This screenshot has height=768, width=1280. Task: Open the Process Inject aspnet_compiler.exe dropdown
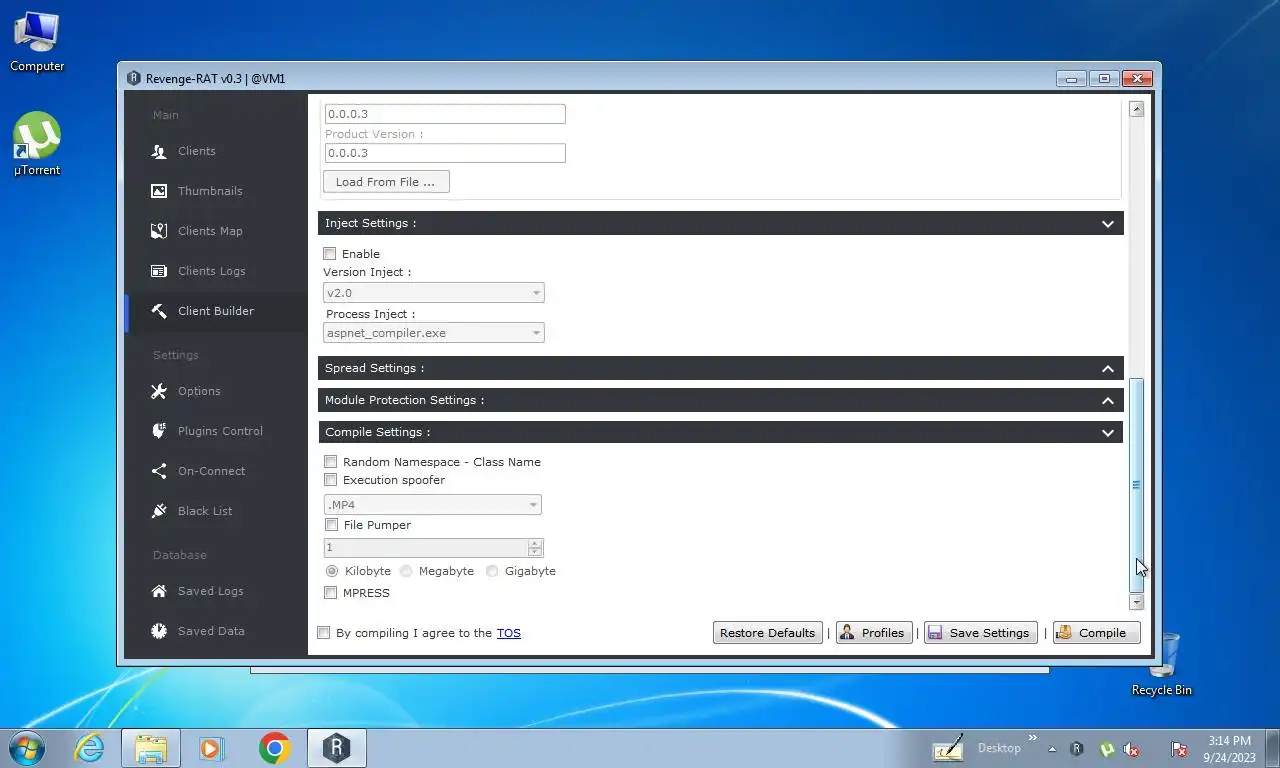pos(434,333)
